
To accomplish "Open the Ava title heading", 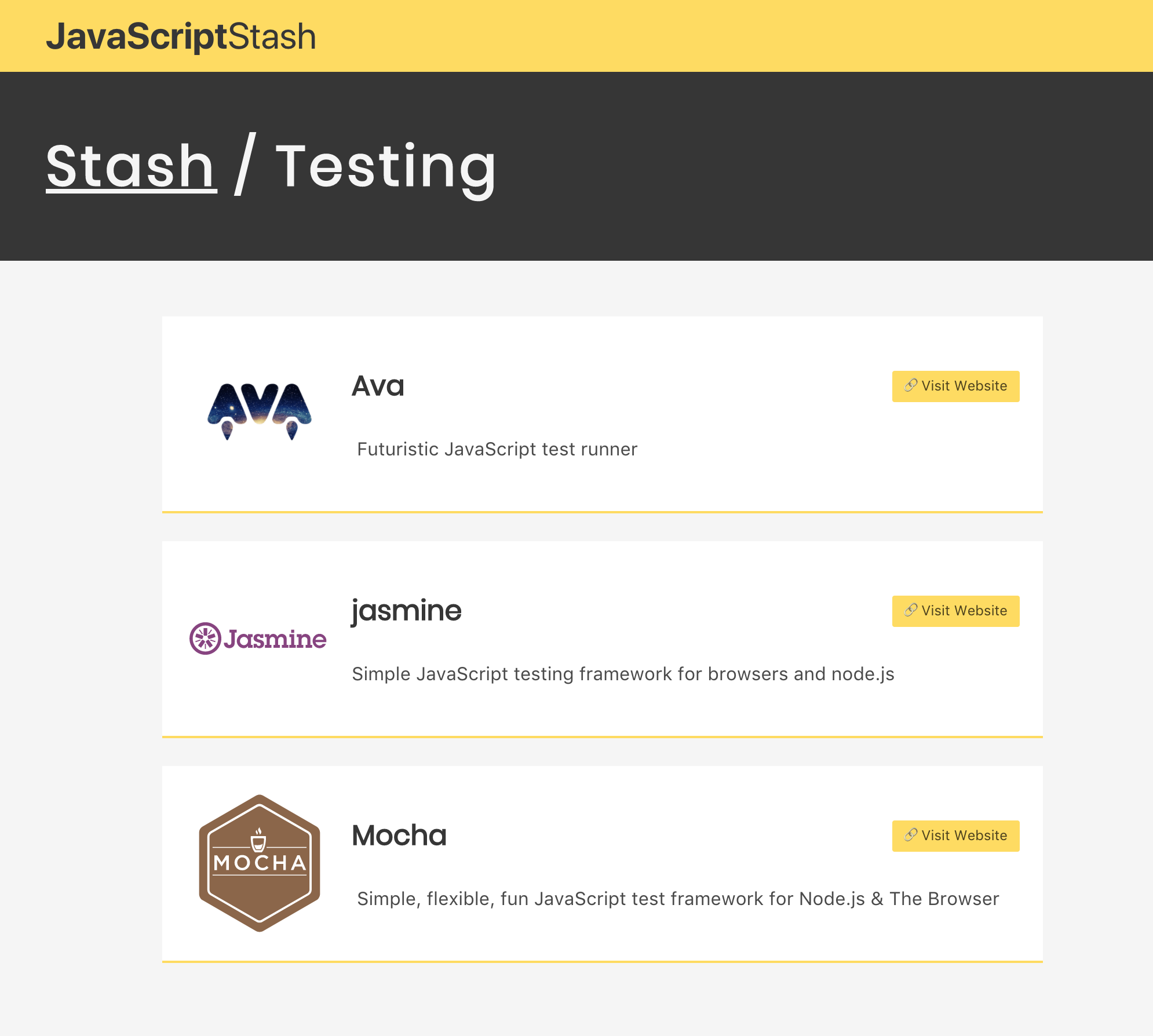I will [x=378, y=386].
